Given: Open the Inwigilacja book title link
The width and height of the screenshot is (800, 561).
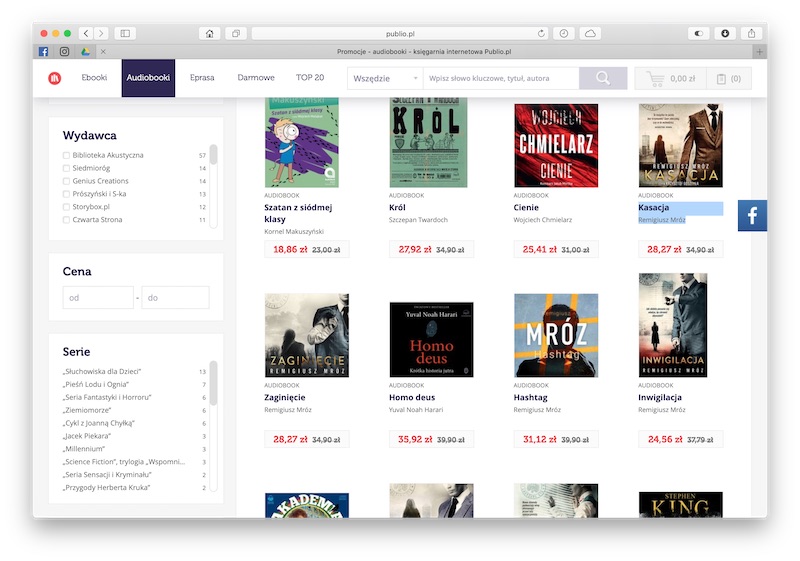Looking at the screenshot, I should pyautogui.click(x=660, y=397).
